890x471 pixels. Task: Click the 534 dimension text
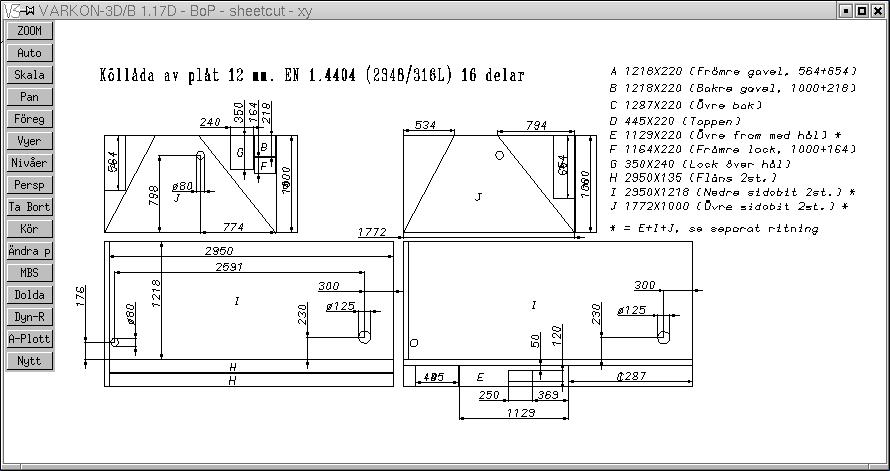[x=425, y=125]
